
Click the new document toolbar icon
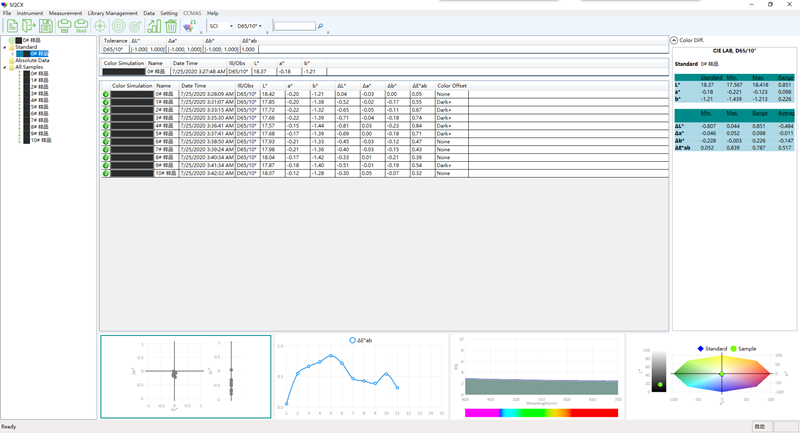(10, 26)
